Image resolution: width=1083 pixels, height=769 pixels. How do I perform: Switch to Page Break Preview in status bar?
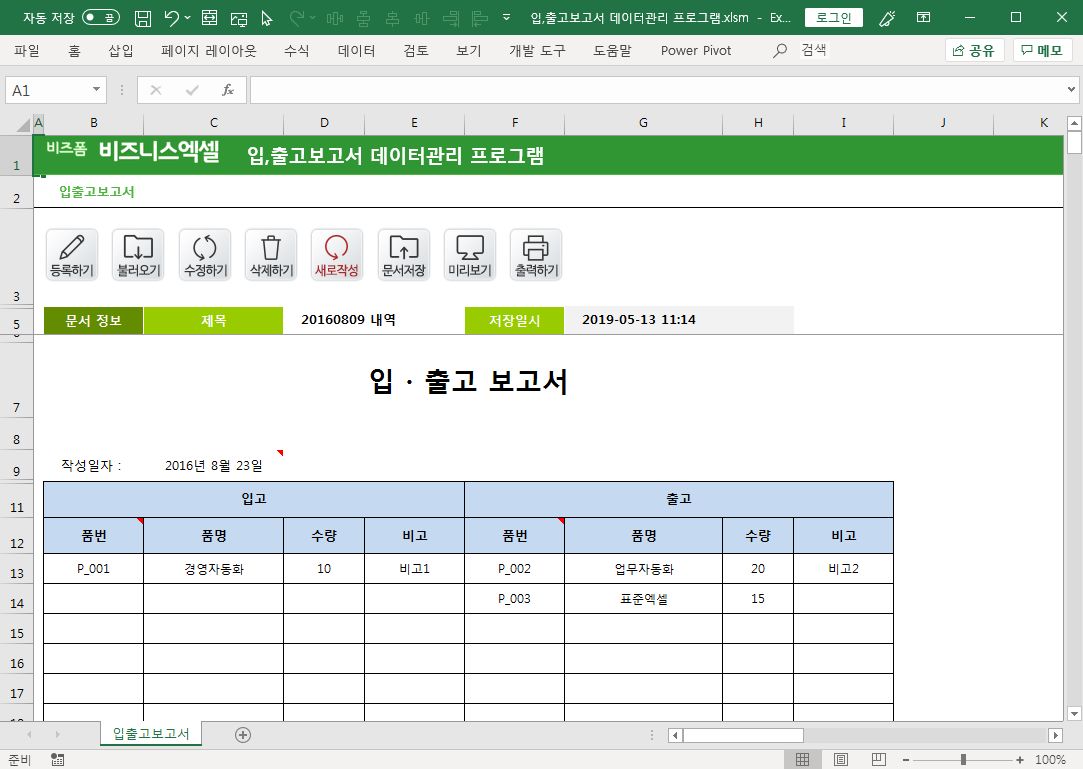click(x=878, y=760)
